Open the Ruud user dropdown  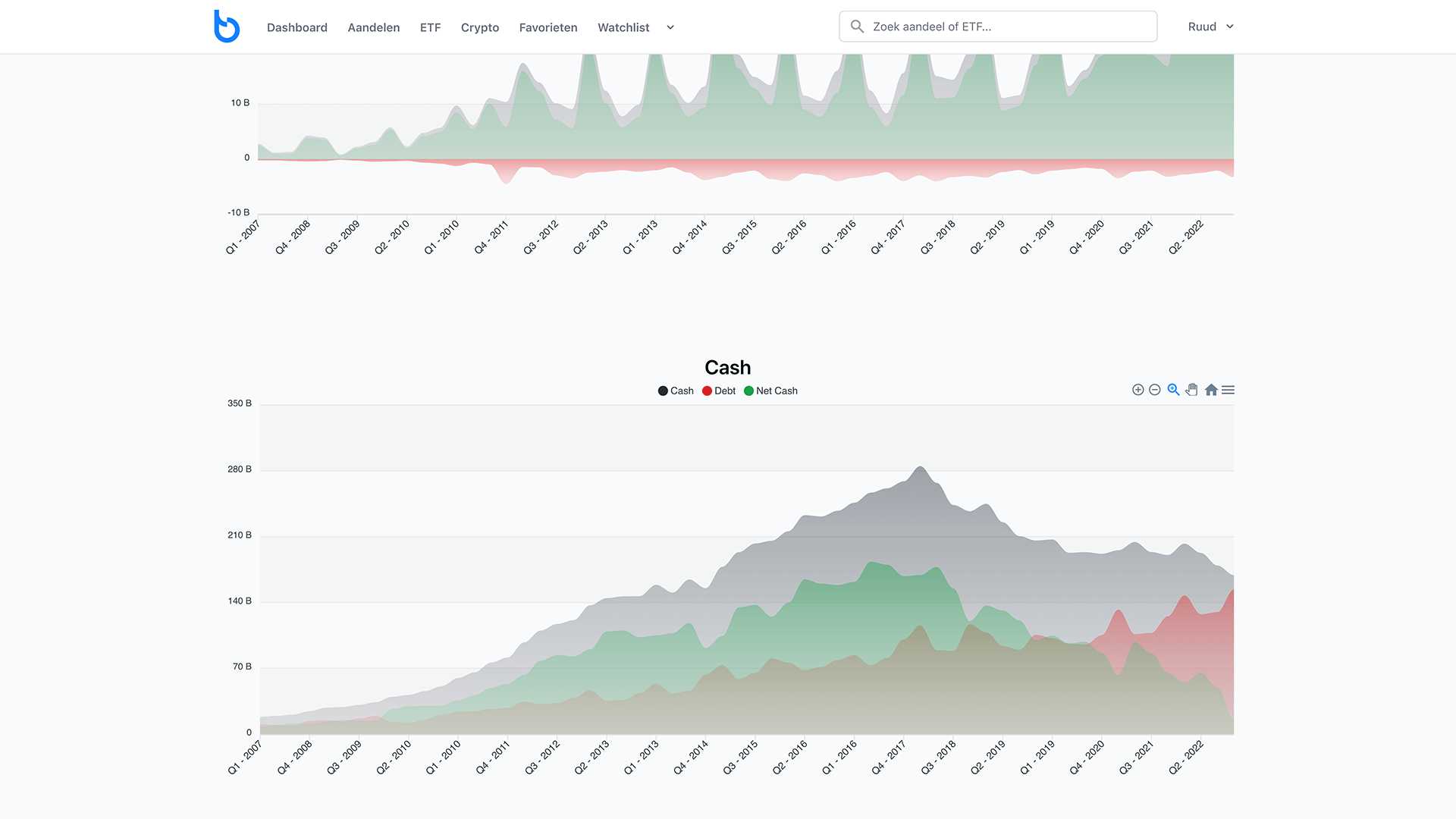1211,27
